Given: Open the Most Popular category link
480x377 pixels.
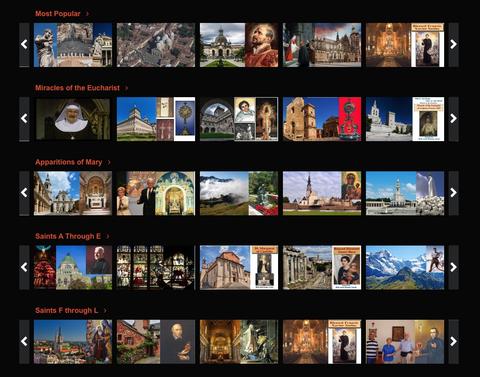Looking at the screenshot, I should point(58,14).
